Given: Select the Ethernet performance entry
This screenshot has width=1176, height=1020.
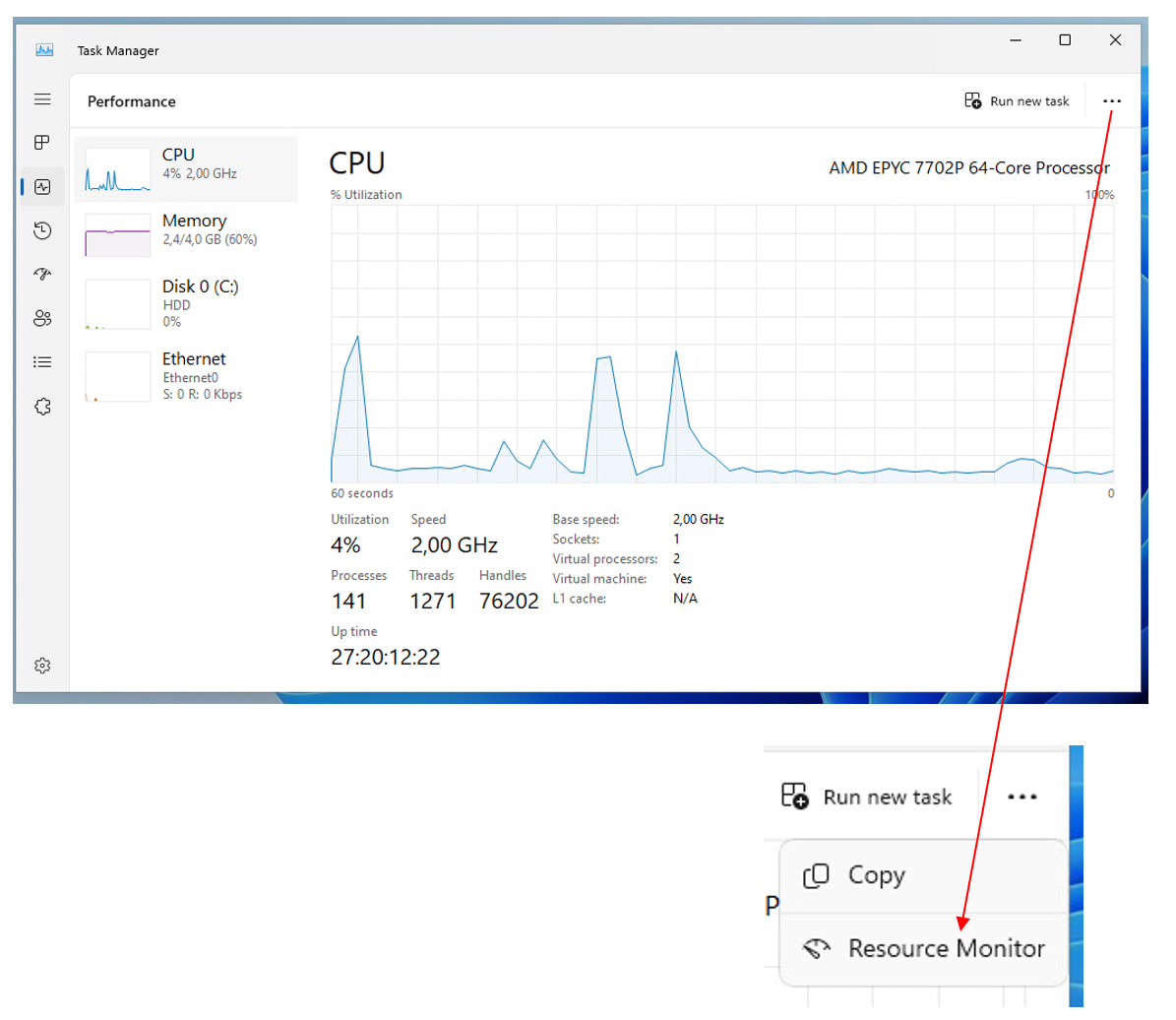Looking at the screenshot, I should (x=186, y=376).
